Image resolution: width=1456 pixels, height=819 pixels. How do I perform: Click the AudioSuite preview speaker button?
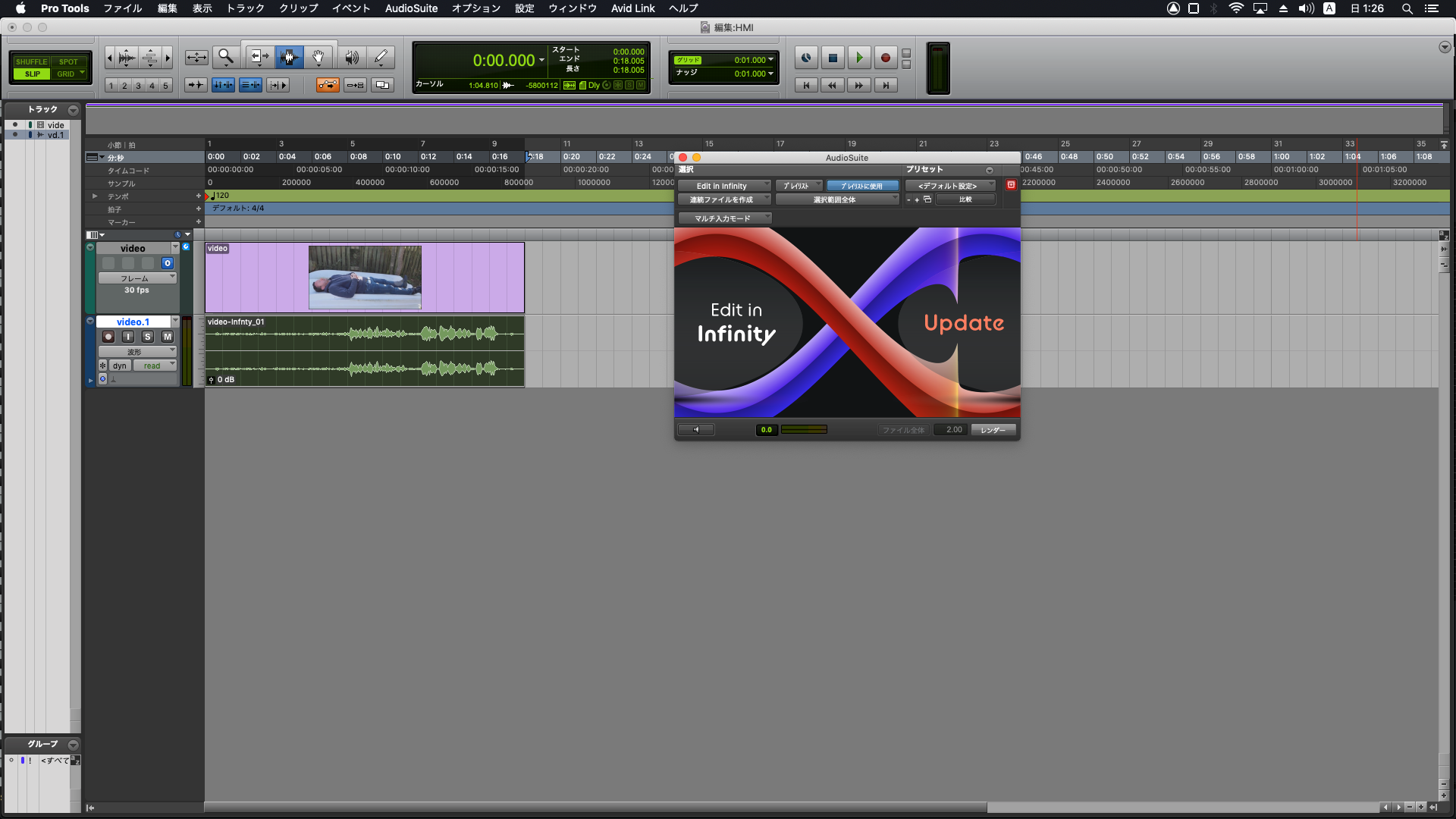tap(695, 430)
